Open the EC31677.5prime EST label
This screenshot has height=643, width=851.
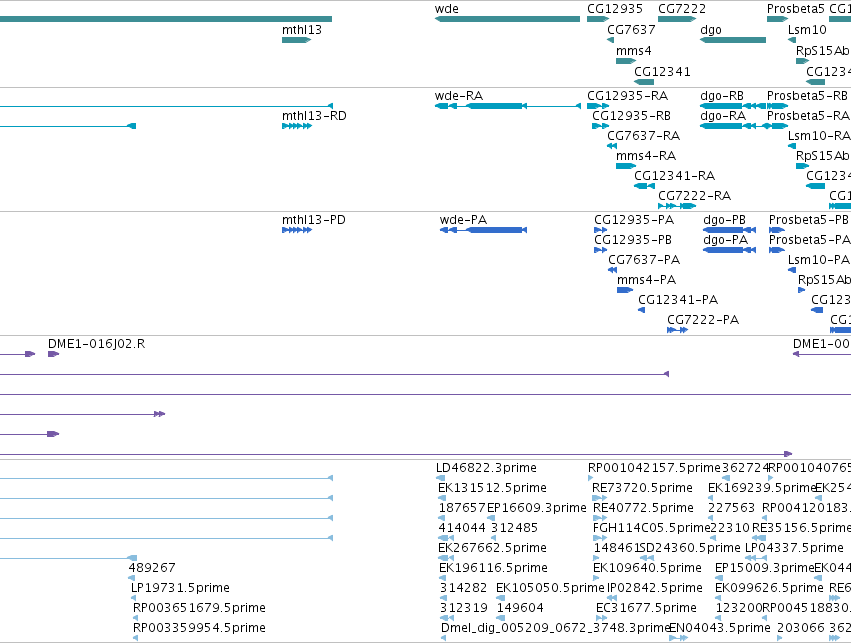click(x=646, y=608)
